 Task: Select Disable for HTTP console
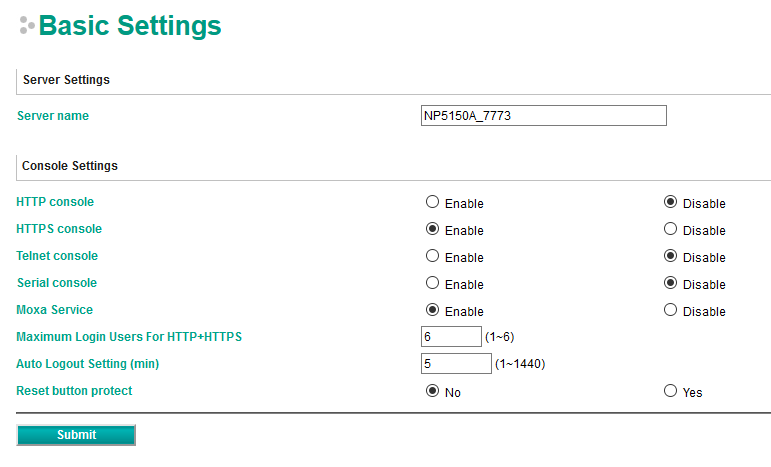[670, 202]
